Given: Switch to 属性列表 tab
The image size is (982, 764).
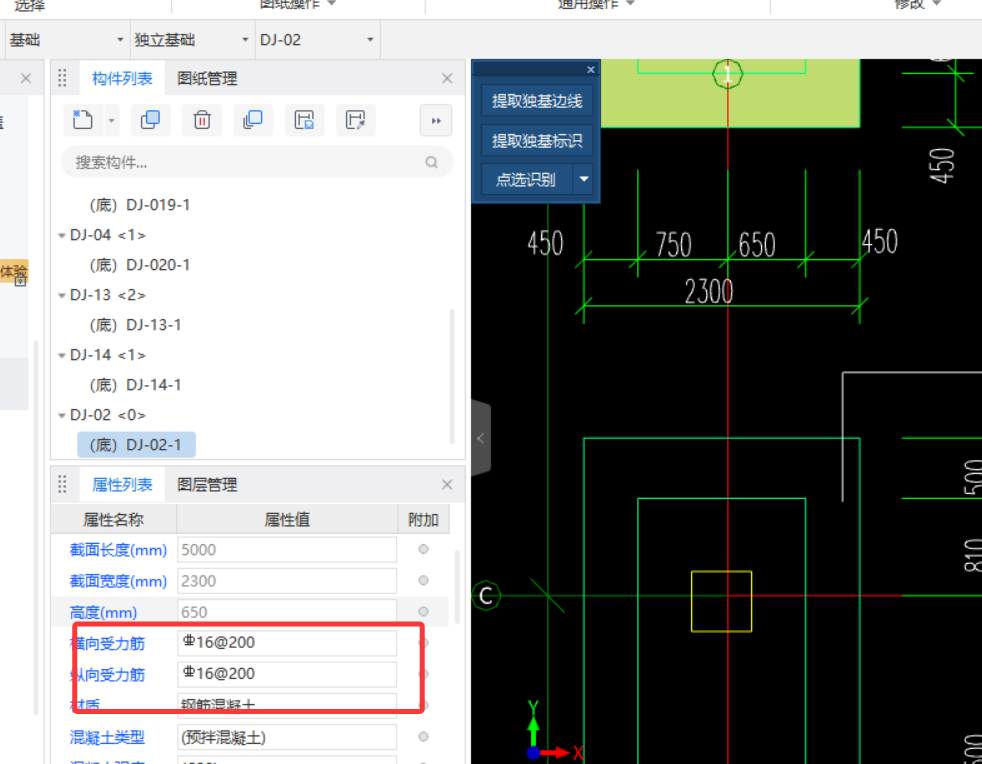Looking at the screenshot, I should [x=122, y=485].
